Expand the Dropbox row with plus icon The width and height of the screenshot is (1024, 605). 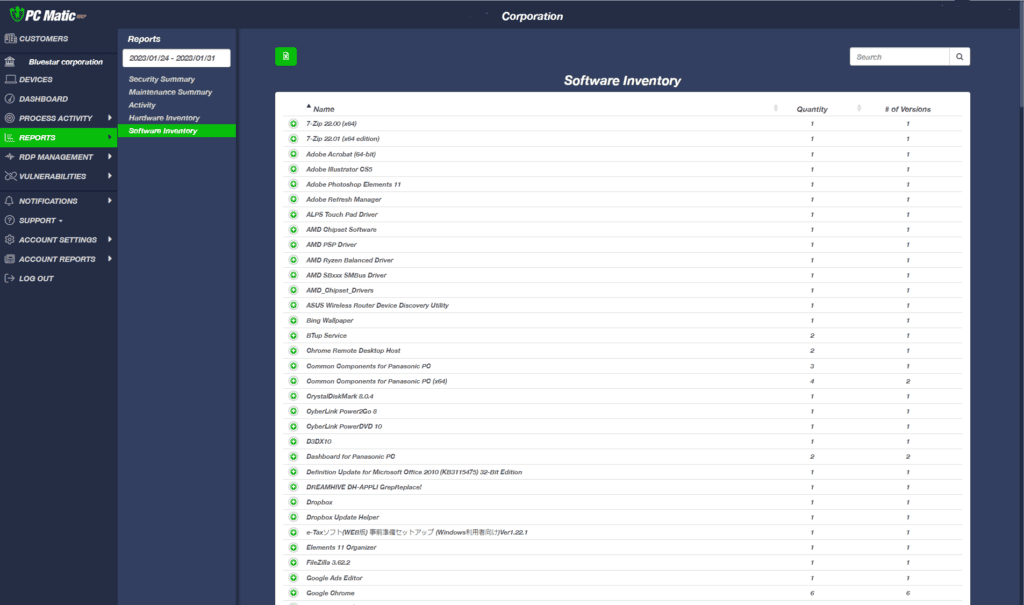point(293,502)
